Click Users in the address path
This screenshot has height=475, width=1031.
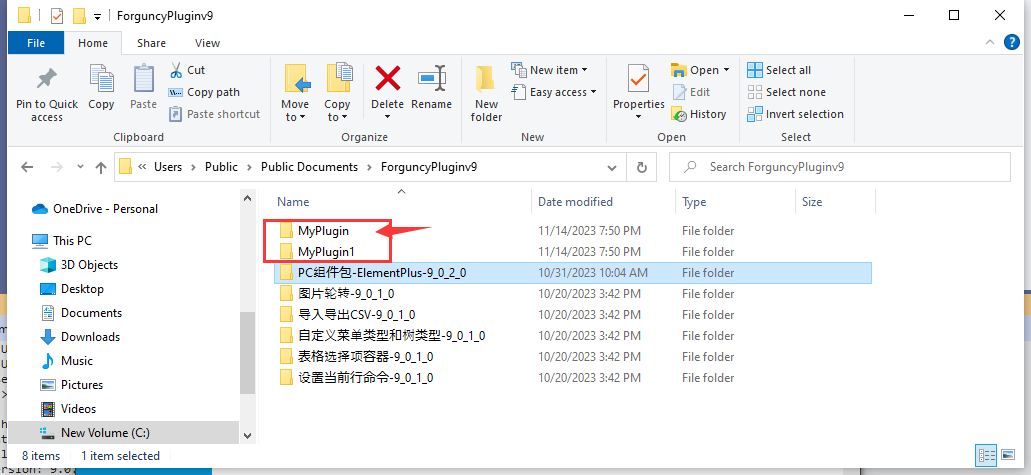(168, 167)
